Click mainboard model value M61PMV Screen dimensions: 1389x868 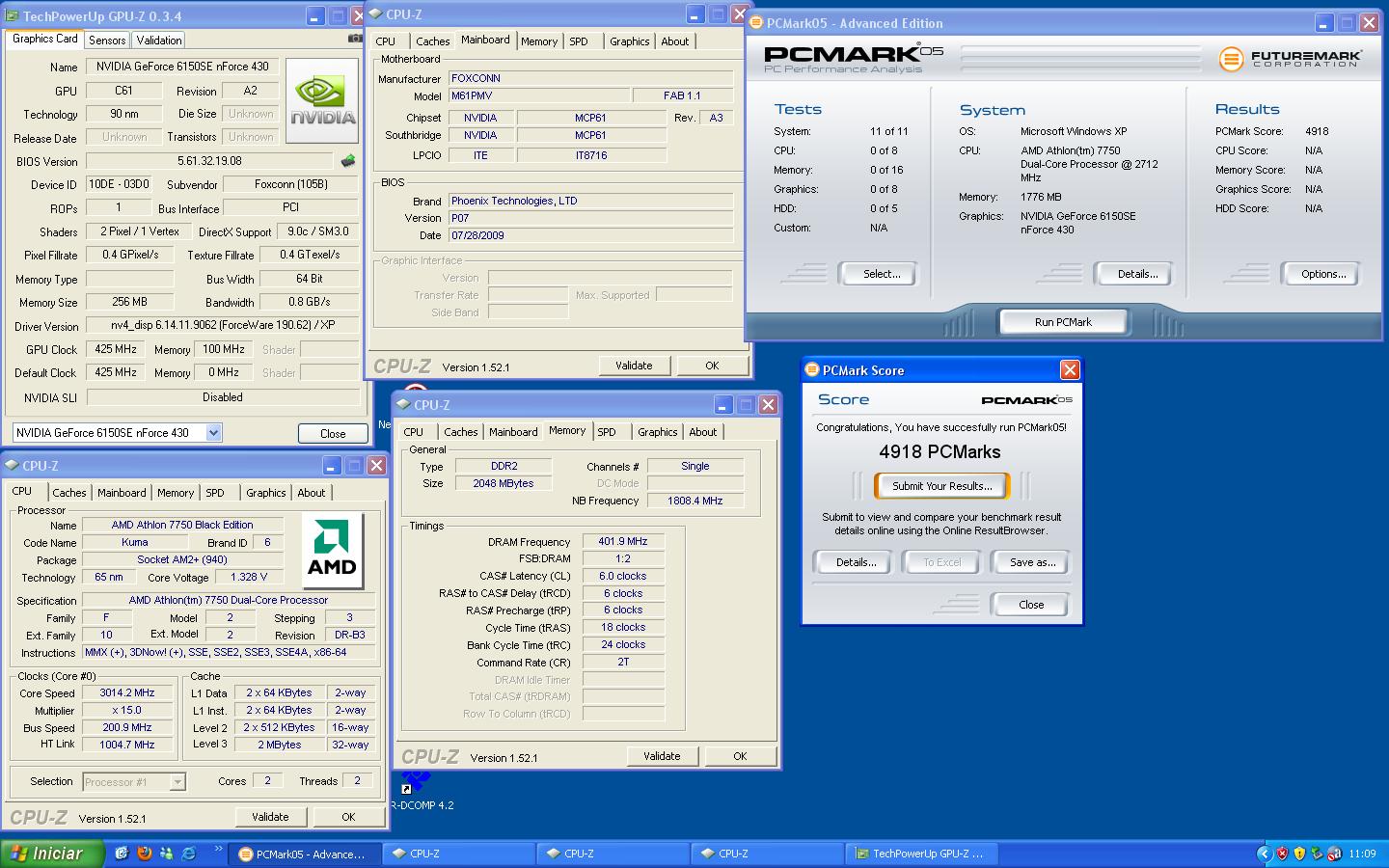point(538,95)
